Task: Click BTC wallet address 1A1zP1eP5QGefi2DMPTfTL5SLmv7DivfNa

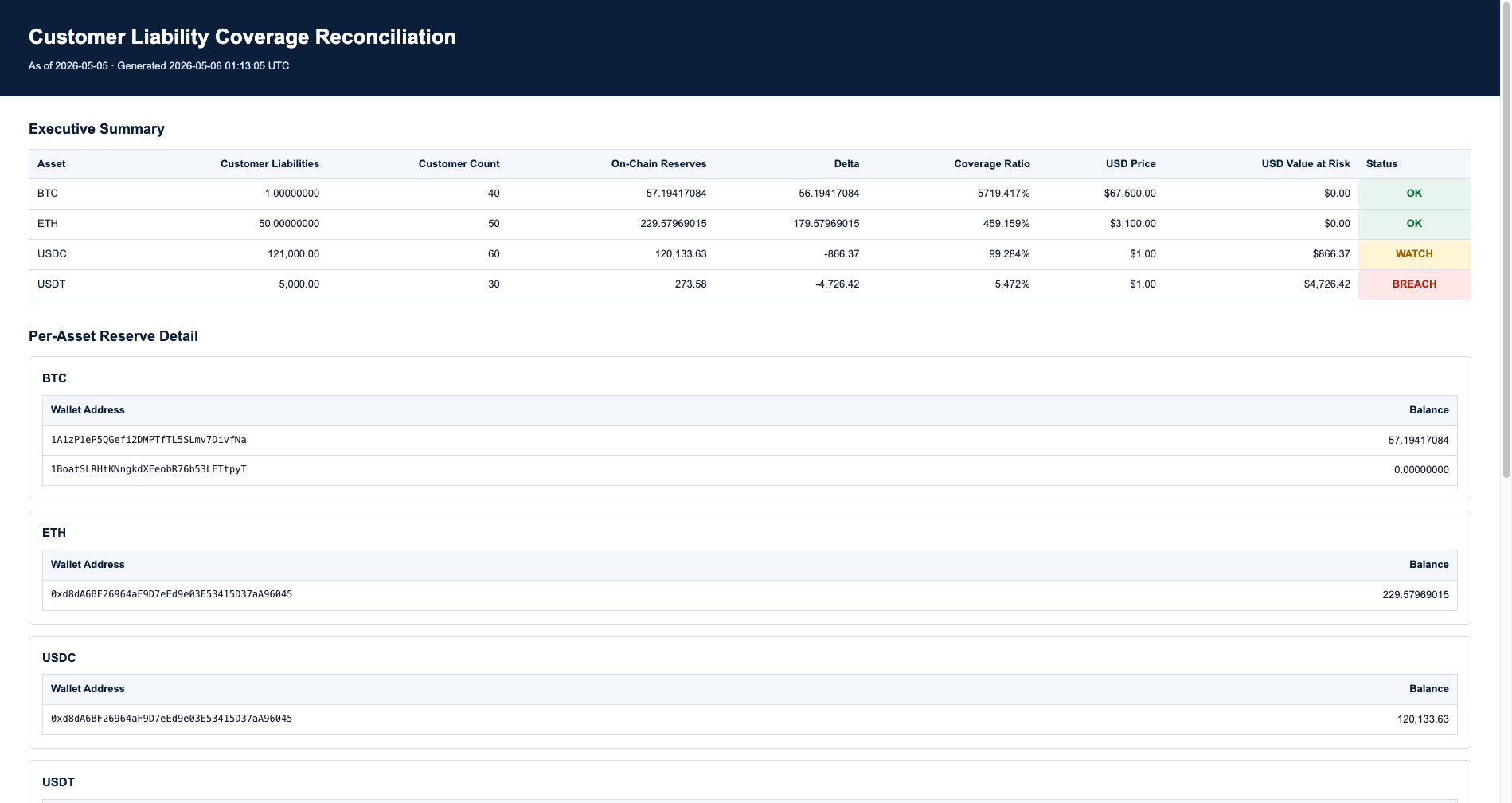Action: pos(149,440)
